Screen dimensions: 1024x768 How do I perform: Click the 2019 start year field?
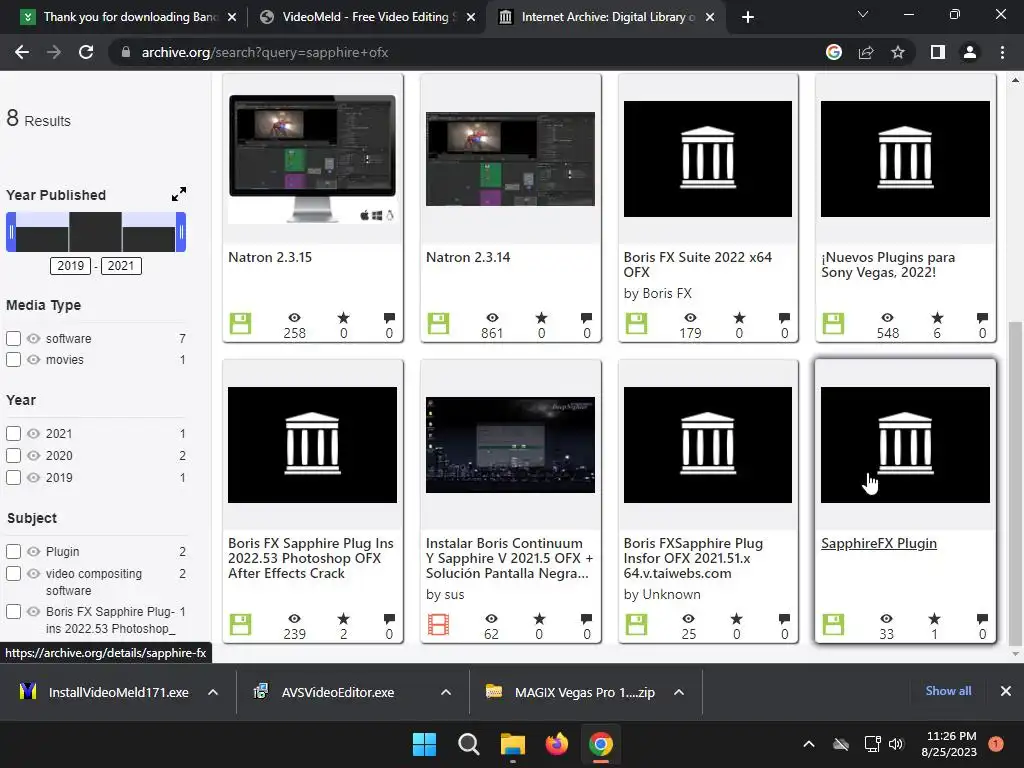pyautogui.click(x=71, y=266)
